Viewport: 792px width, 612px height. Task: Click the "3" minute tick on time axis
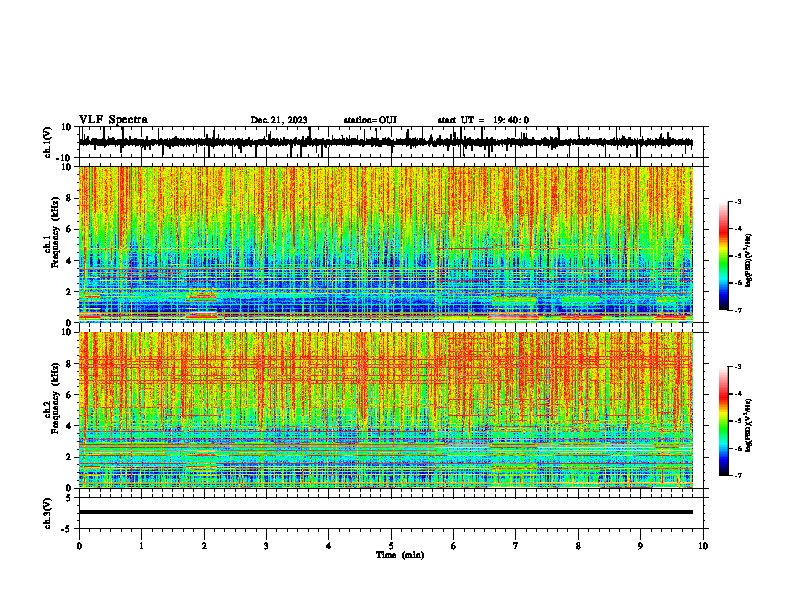[266, 546]
